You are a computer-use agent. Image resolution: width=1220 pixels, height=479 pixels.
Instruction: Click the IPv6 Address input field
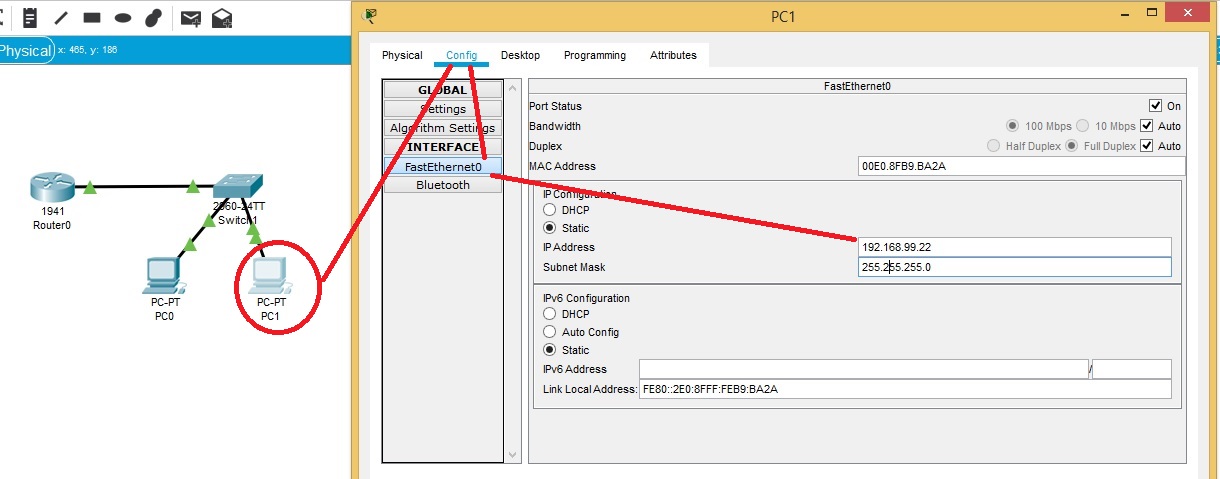(863, 369)
